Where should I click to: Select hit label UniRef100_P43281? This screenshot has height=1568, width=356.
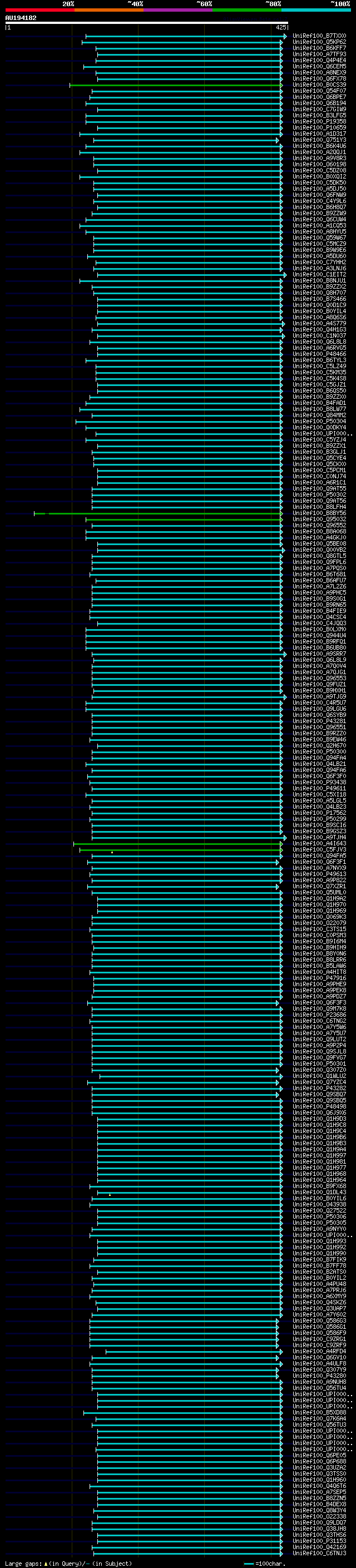(319, 721)
